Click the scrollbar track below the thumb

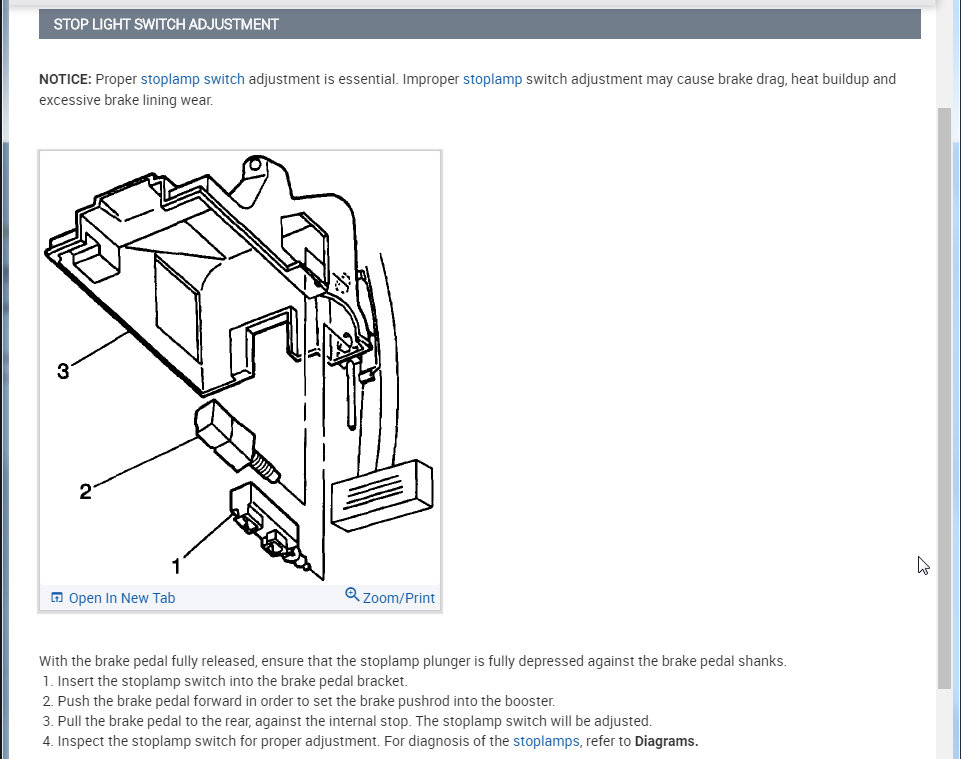pos(944,723)
